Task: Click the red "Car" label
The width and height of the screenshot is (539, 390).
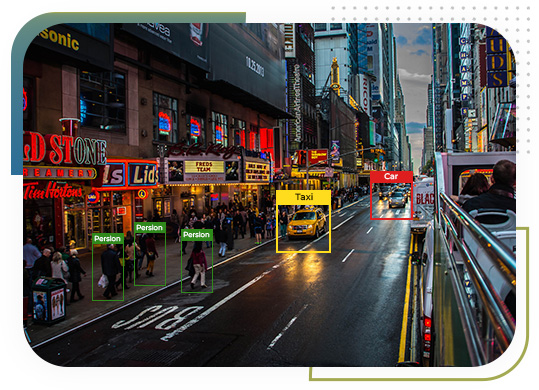Action: [391, 176]
